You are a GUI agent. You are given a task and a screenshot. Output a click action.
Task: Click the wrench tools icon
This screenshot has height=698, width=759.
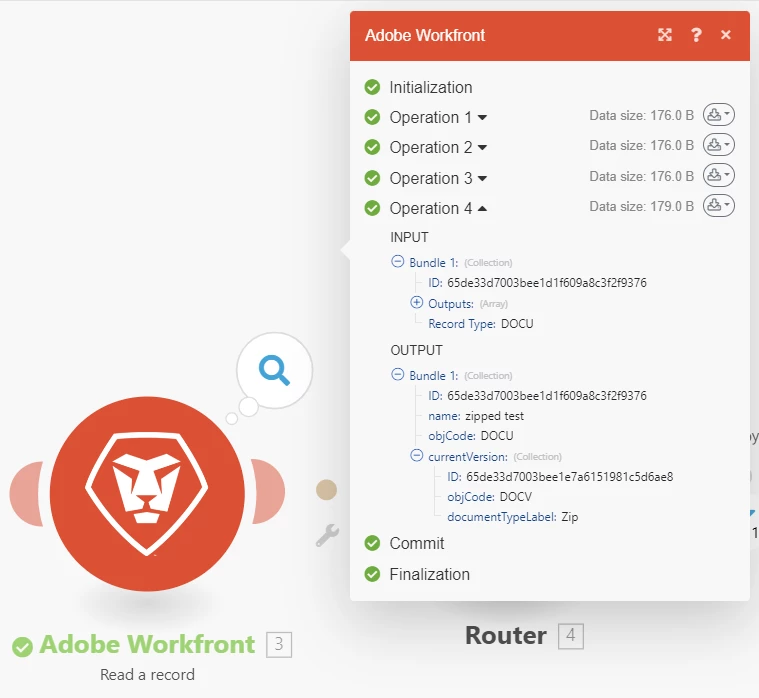coord(327,535)
